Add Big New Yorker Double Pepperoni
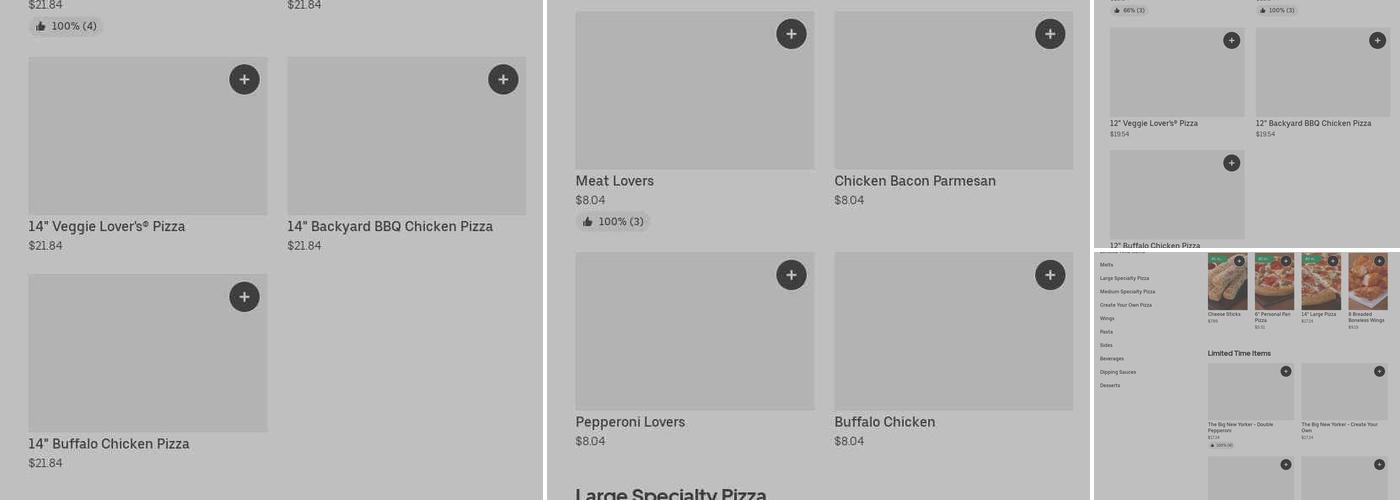The image size is (1400, 500). 1286,372
